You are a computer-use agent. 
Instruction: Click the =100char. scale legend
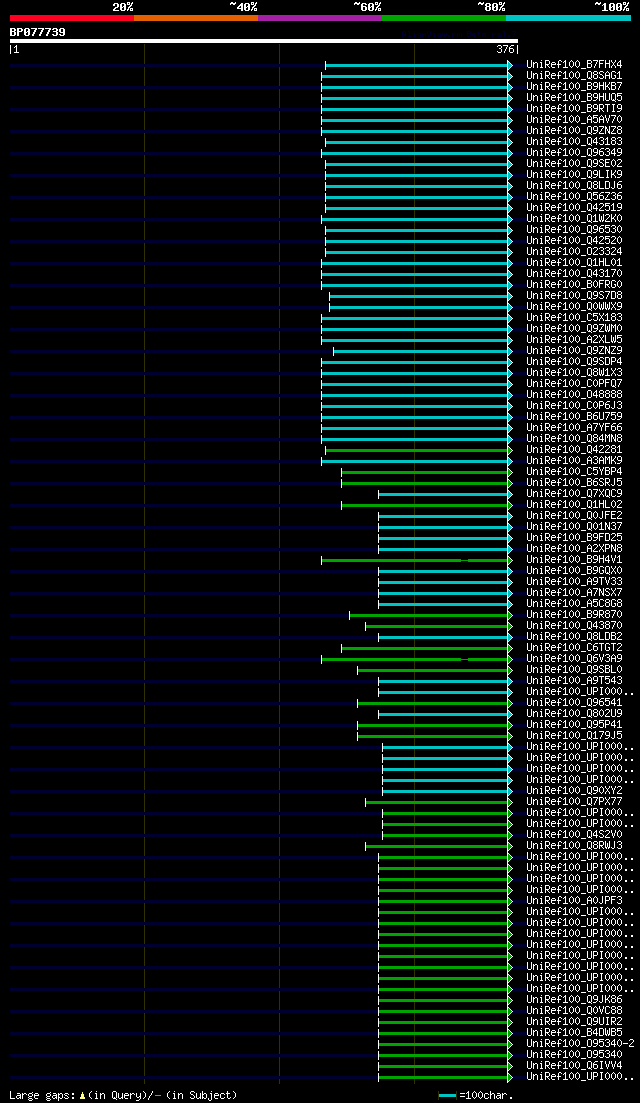(476, 1096)
